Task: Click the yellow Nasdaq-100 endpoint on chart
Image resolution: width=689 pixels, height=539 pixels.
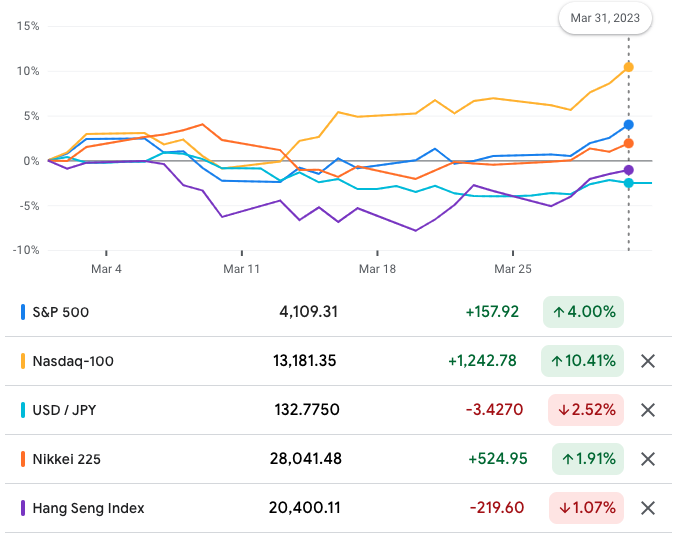Action: 628,67
